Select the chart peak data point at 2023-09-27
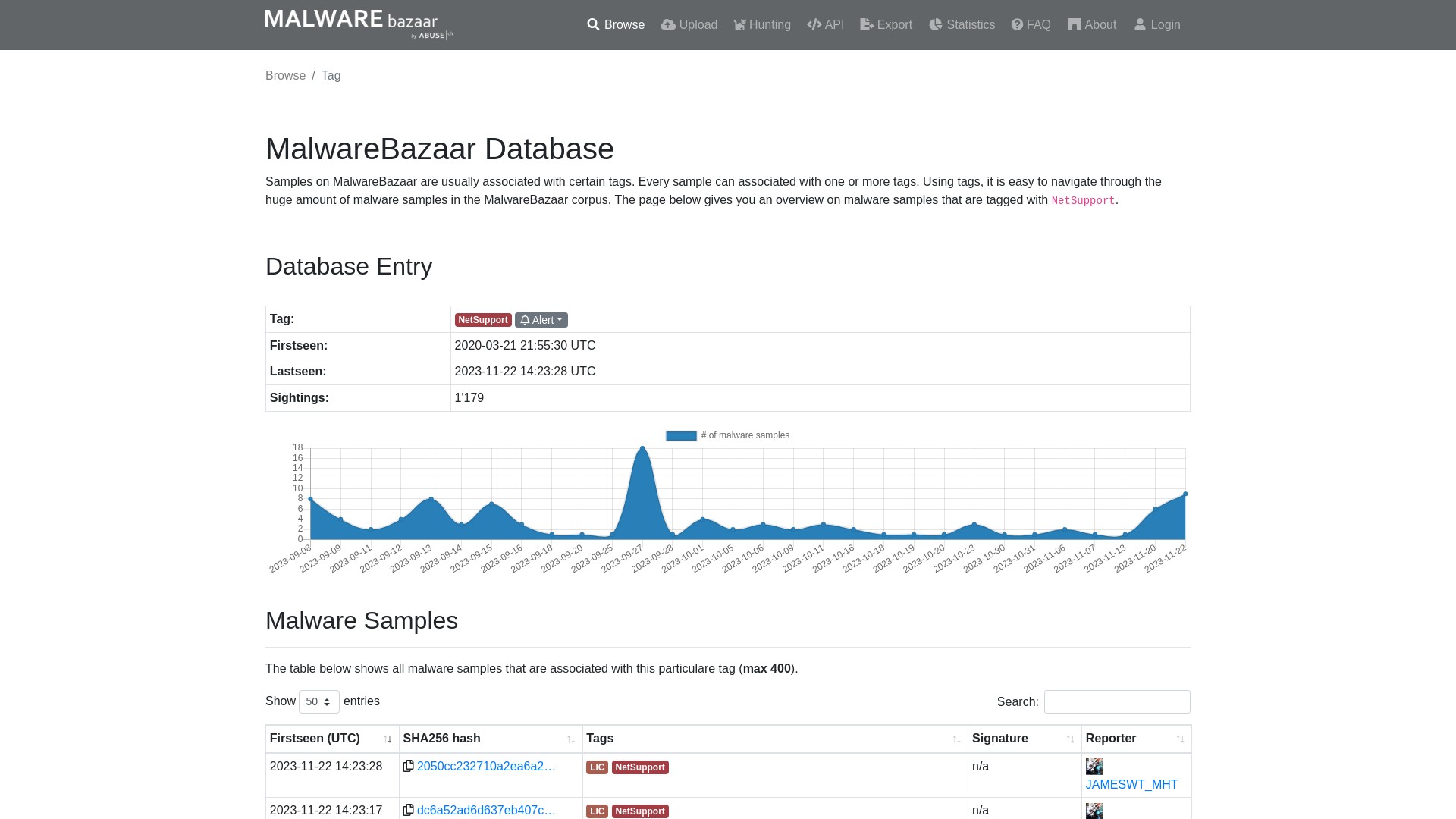 tap(642, 448)
